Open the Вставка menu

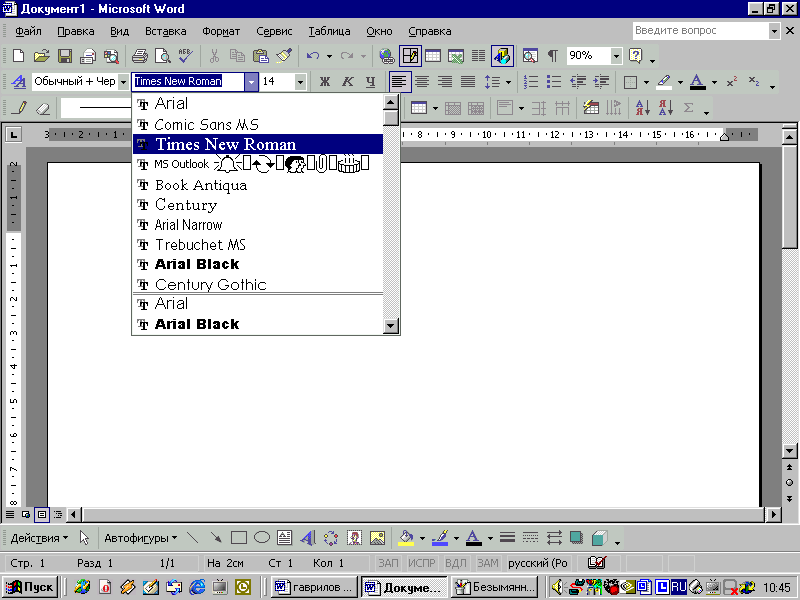[x=165, y=31]
